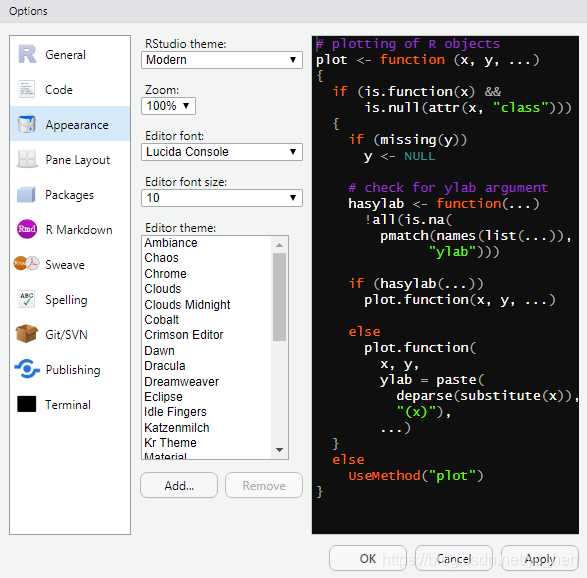Click theme list scroll down arrow

(279, 450)
